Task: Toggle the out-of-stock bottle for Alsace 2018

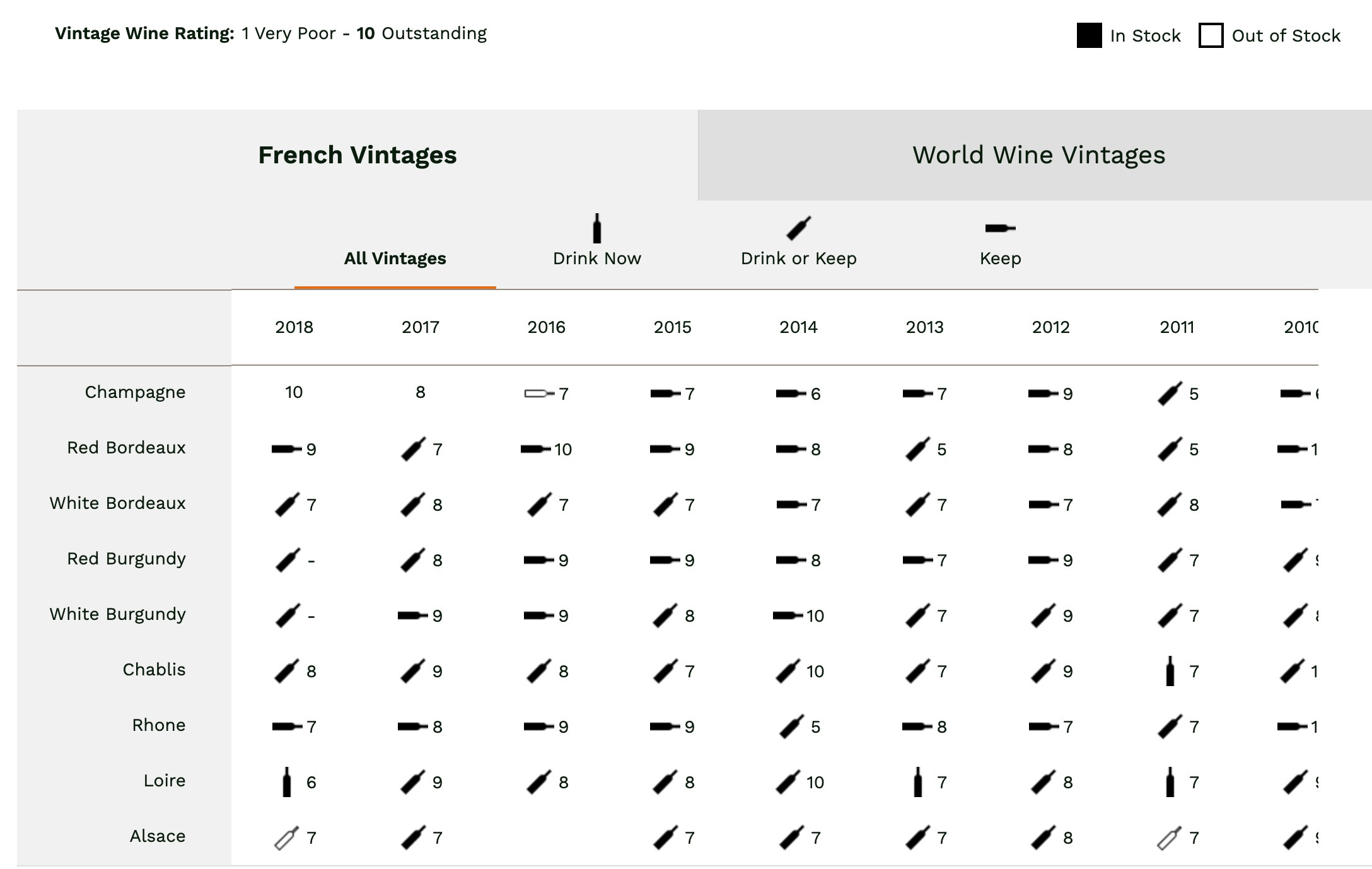Action: click(x=286, y=838)
